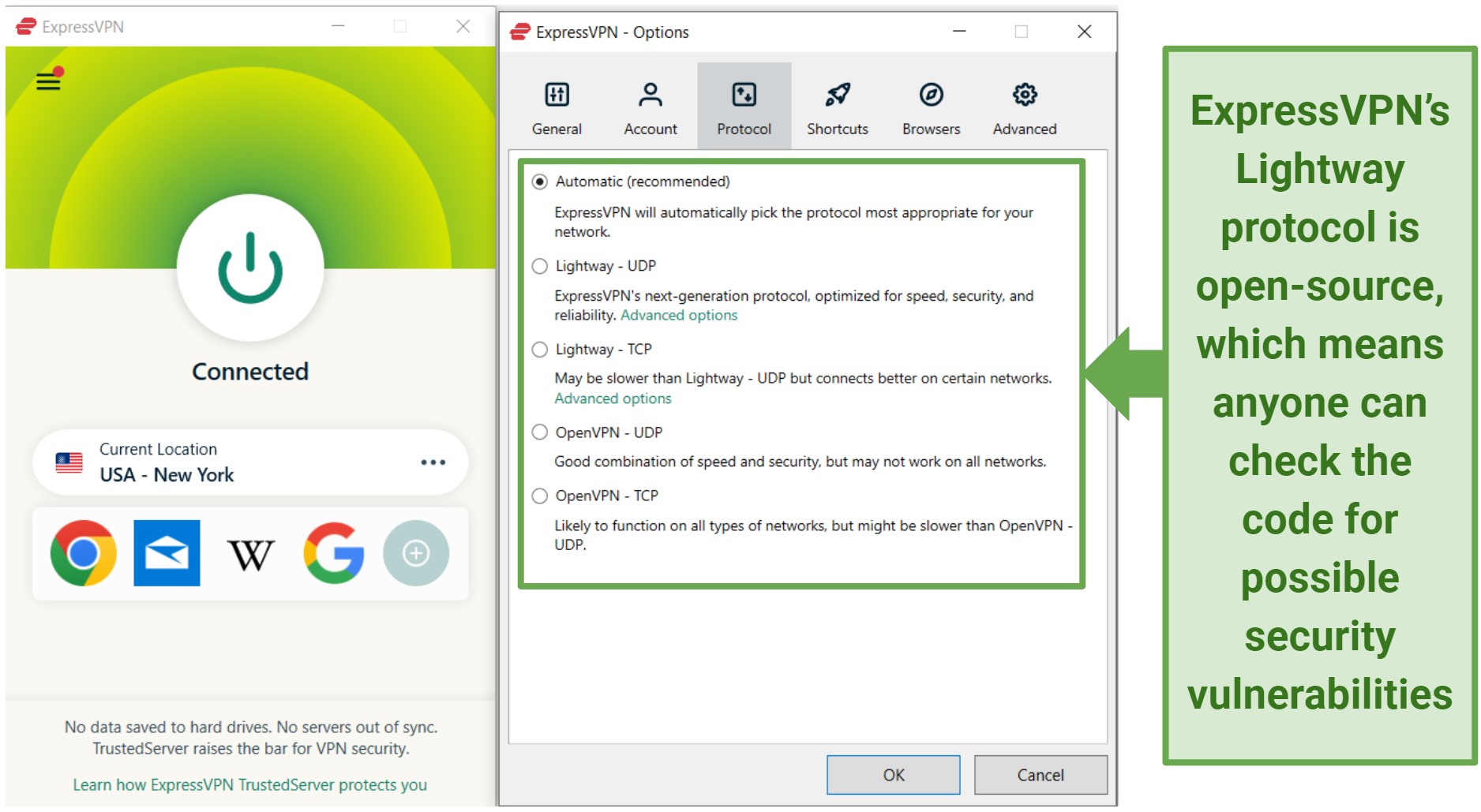Viewport: 1481px width, 812px height.
Task: Choose the Lightway - UDP protocol
Action: 540,267
